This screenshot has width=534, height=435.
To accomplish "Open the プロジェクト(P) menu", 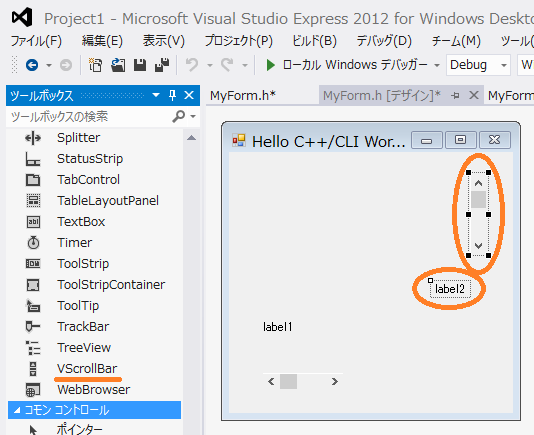I will (x=238, y=41).
